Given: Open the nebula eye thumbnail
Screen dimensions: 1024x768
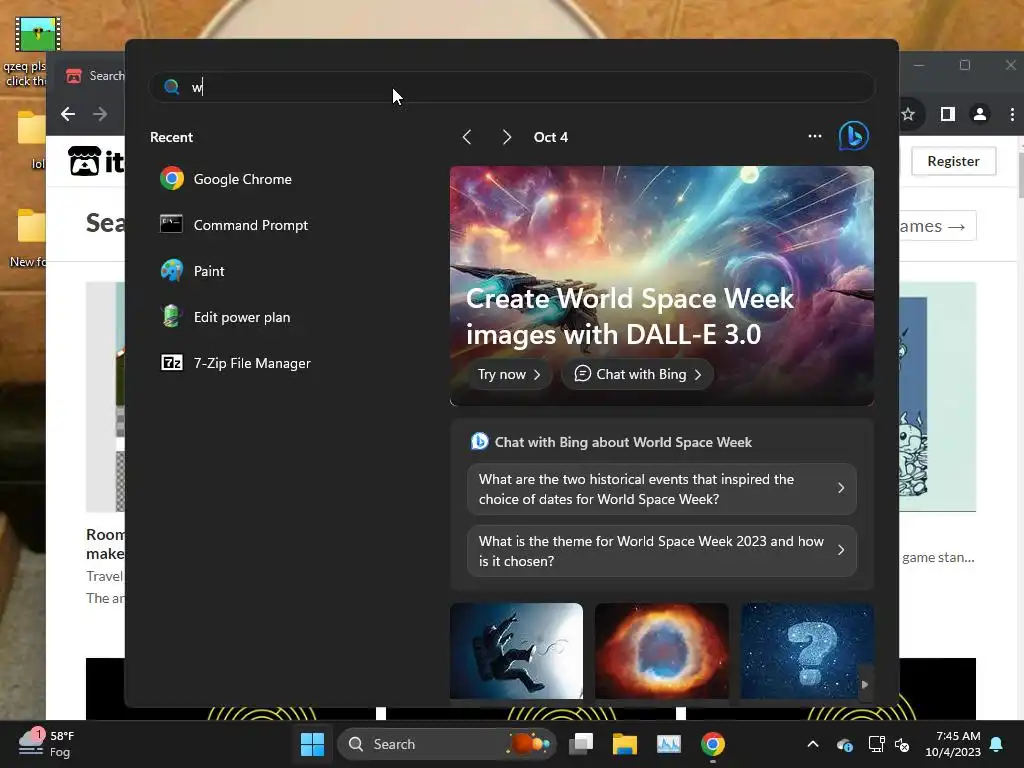Looking at the screenshot, I should pos(662,651).
